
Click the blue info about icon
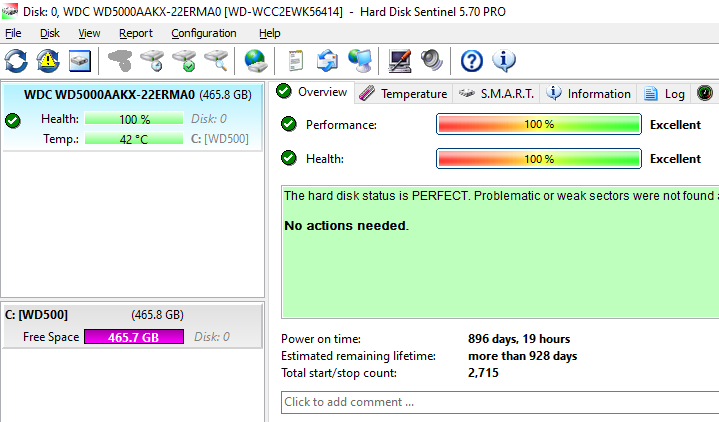point(503,61)
